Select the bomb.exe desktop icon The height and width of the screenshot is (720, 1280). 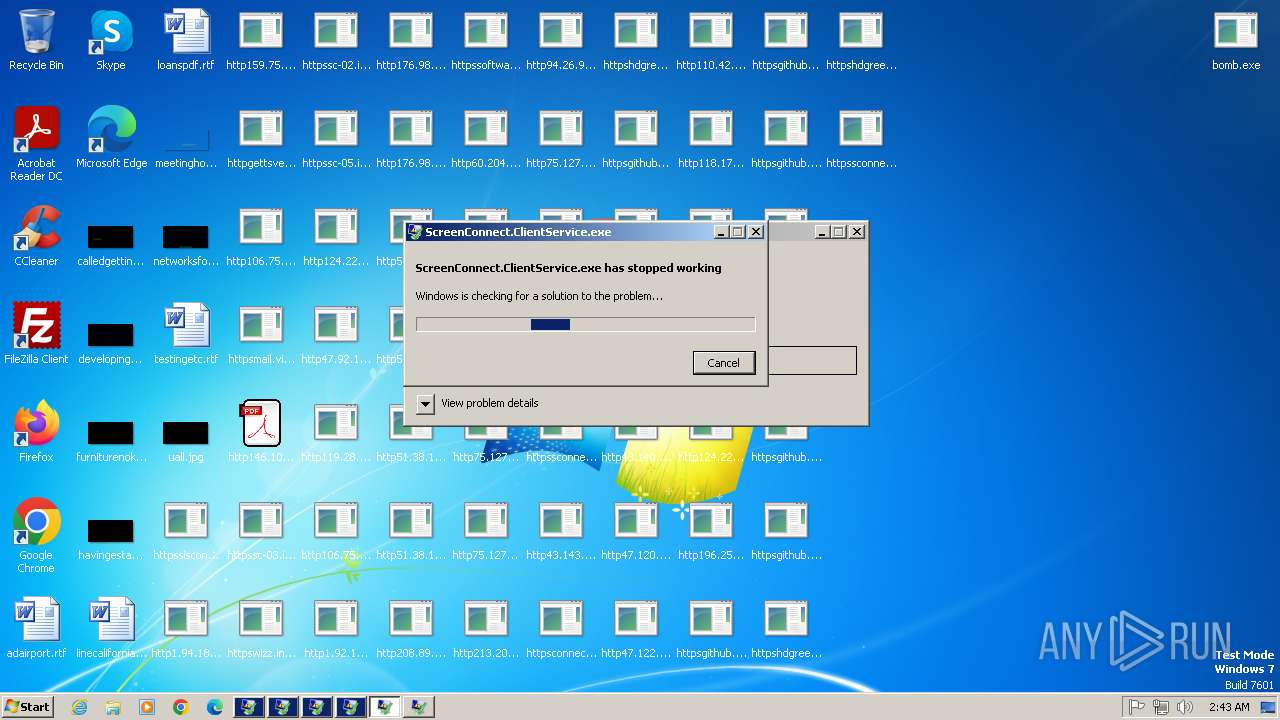pos(1236,40)
